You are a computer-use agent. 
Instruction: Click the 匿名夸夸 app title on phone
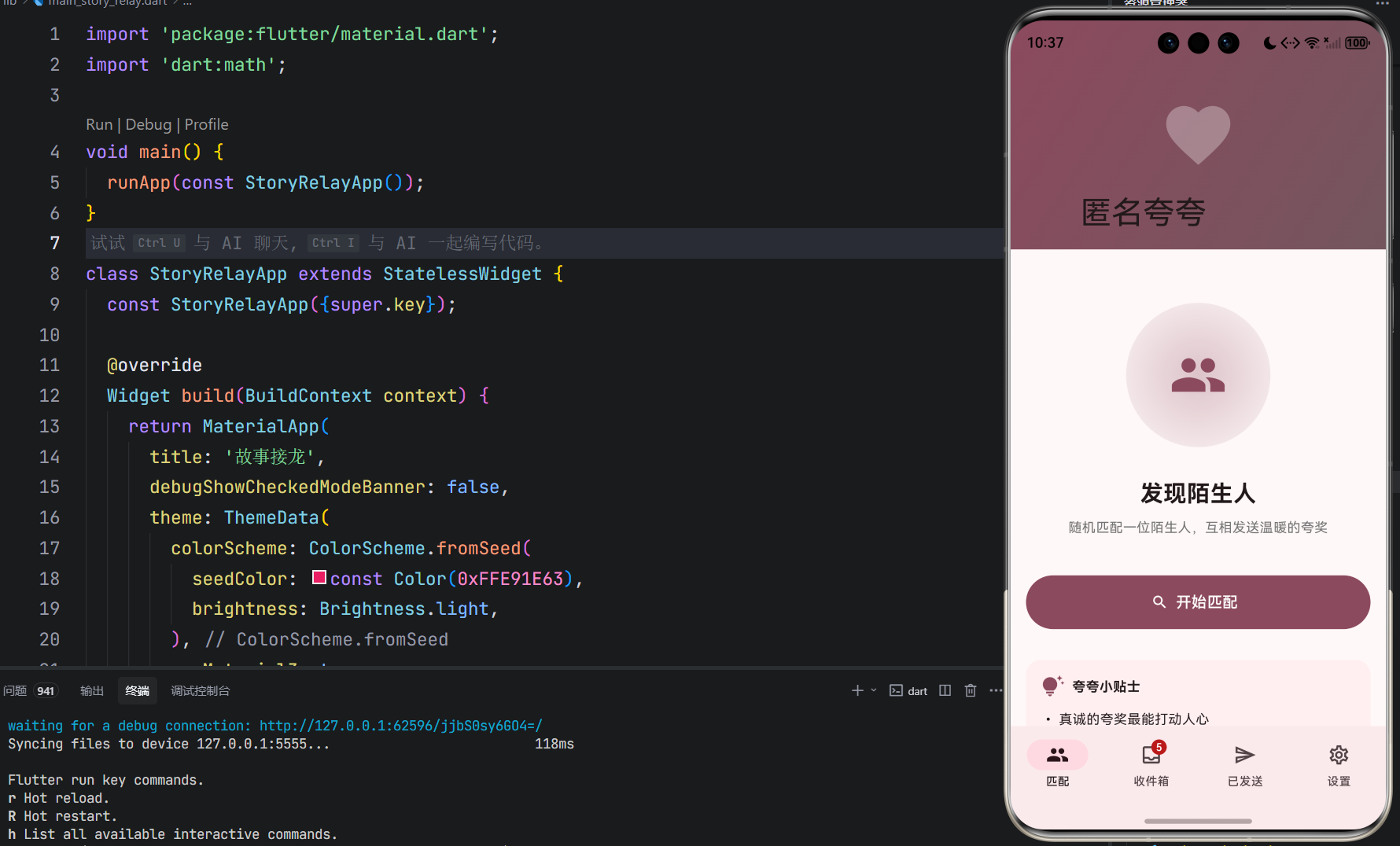(1144, 212)
